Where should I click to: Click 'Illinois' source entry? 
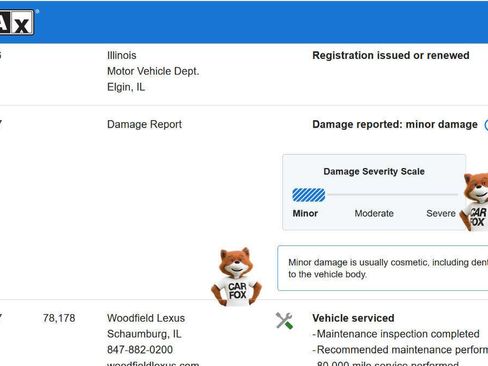point(122,55)
